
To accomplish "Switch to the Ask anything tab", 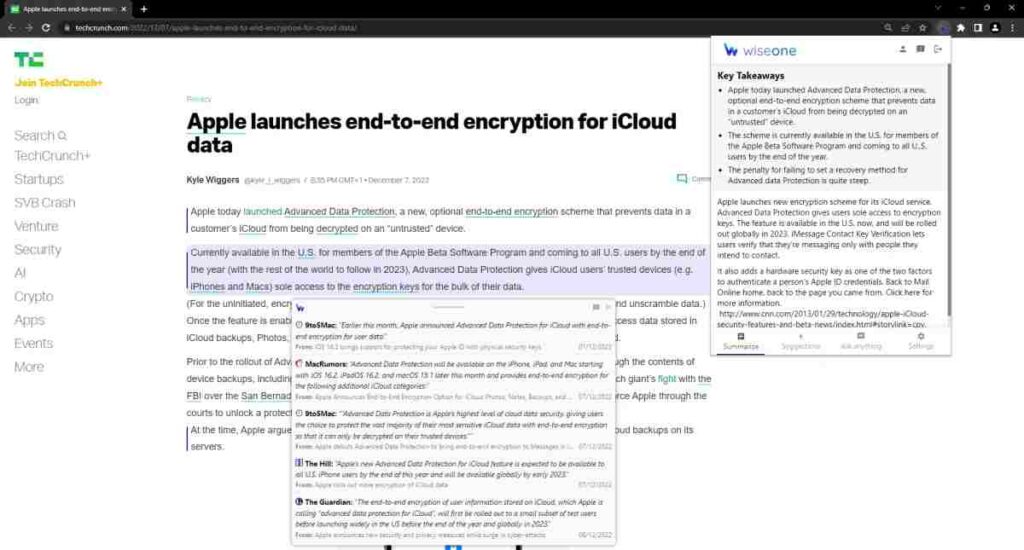I will tap(861, 341).
